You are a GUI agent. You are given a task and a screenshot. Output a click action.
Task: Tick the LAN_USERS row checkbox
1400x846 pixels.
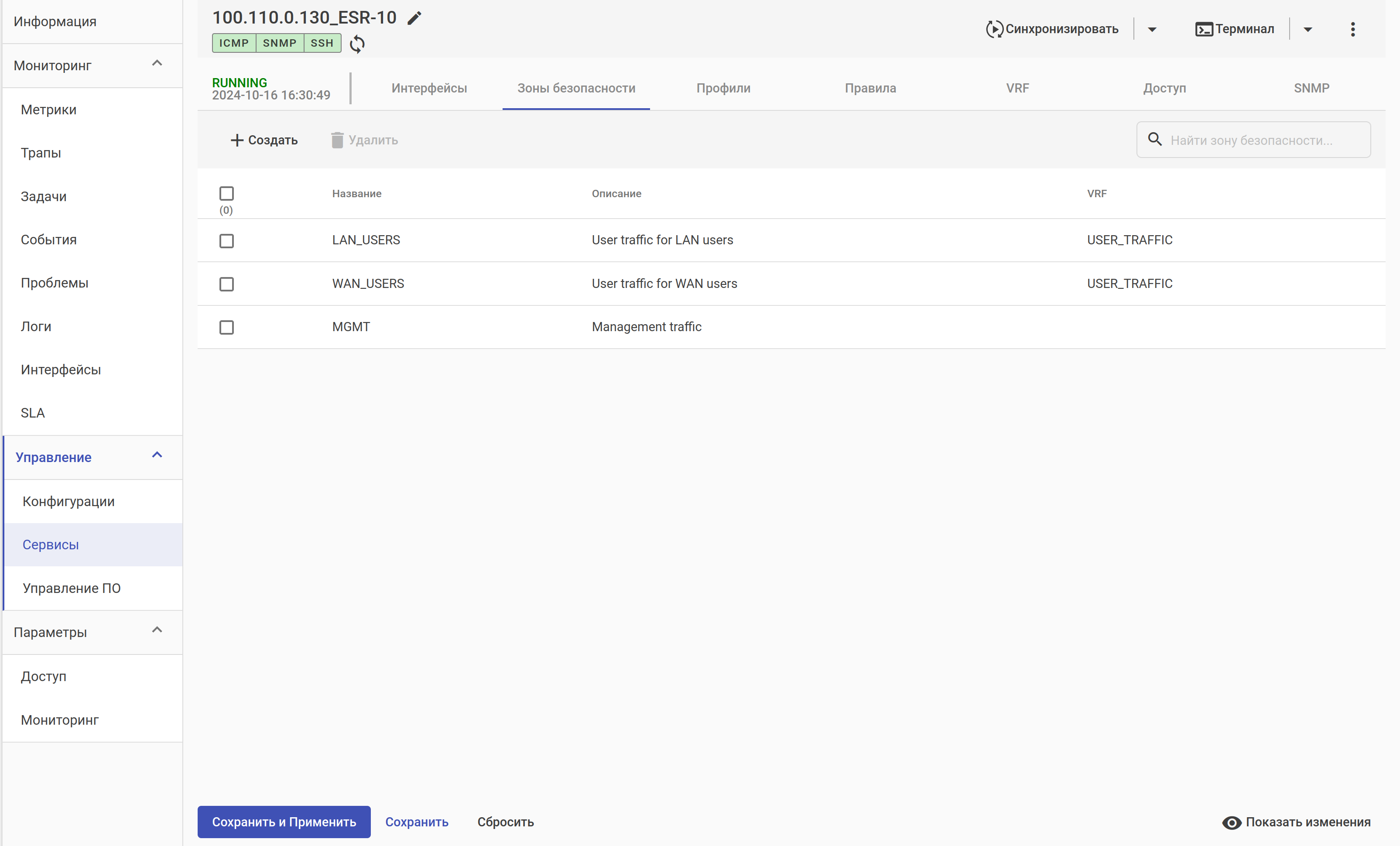coord(226,241)
